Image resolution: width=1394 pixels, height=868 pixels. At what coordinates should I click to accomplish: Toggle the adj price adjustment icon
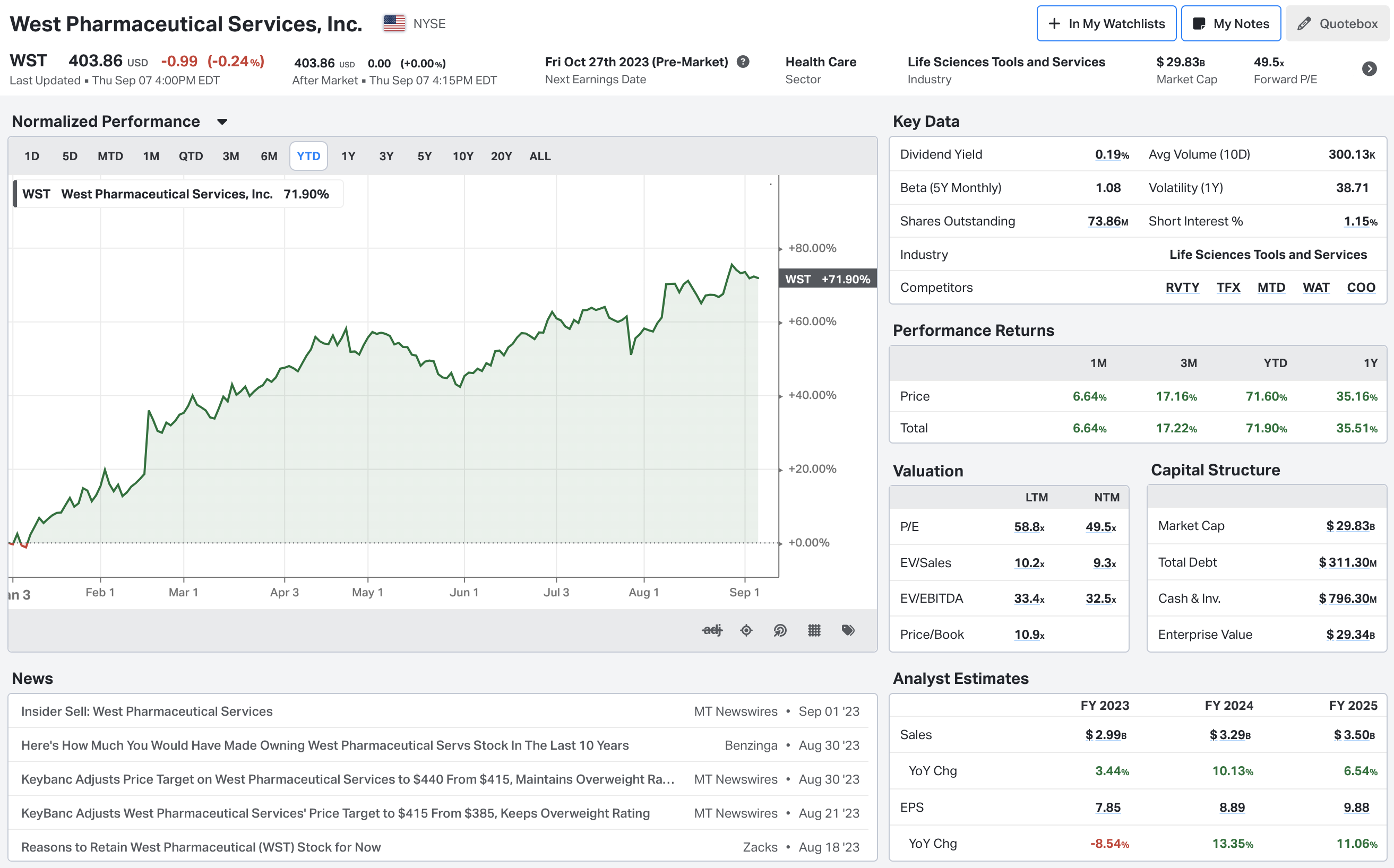click(712, 630)
